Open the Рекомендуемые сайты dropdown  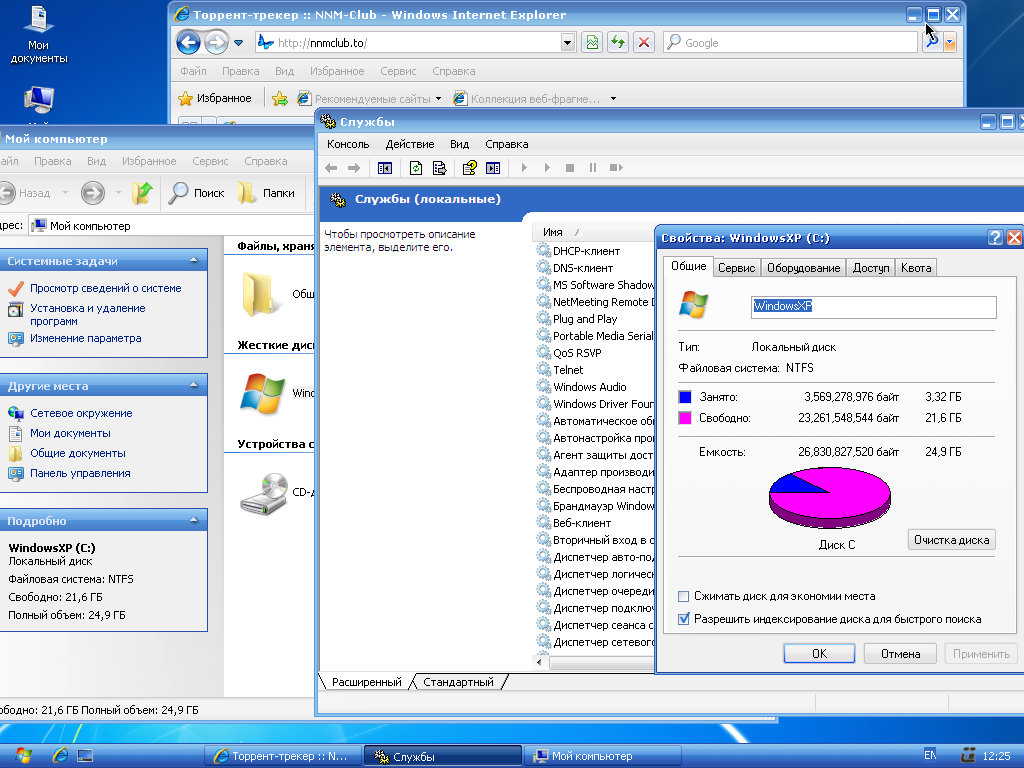click(438, 99)
